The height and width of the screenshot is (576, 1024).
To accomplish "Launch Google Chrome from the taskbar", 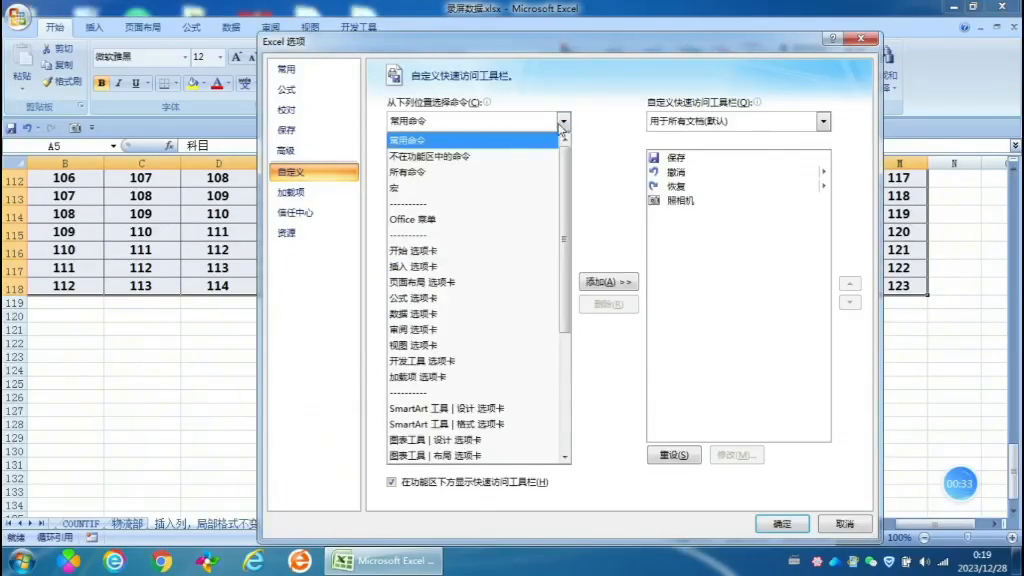I will click(162, 561).
